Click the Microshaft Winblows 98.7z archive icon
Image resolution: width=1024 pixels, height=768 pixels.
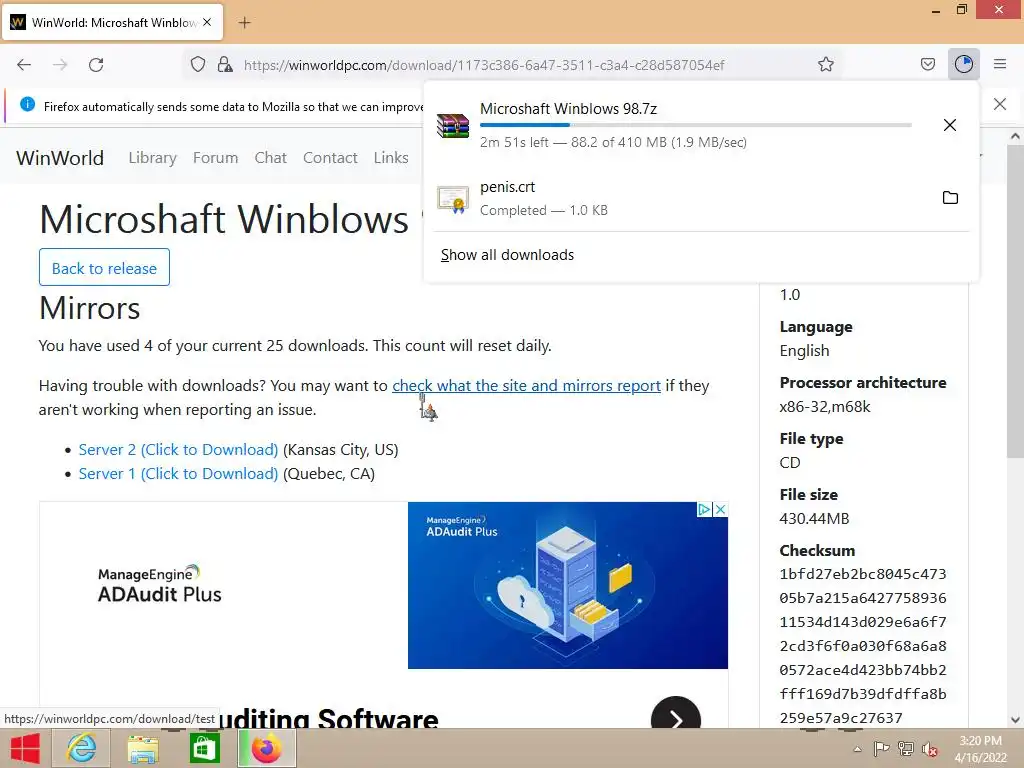pyautogui.click(x=453, y=125)
